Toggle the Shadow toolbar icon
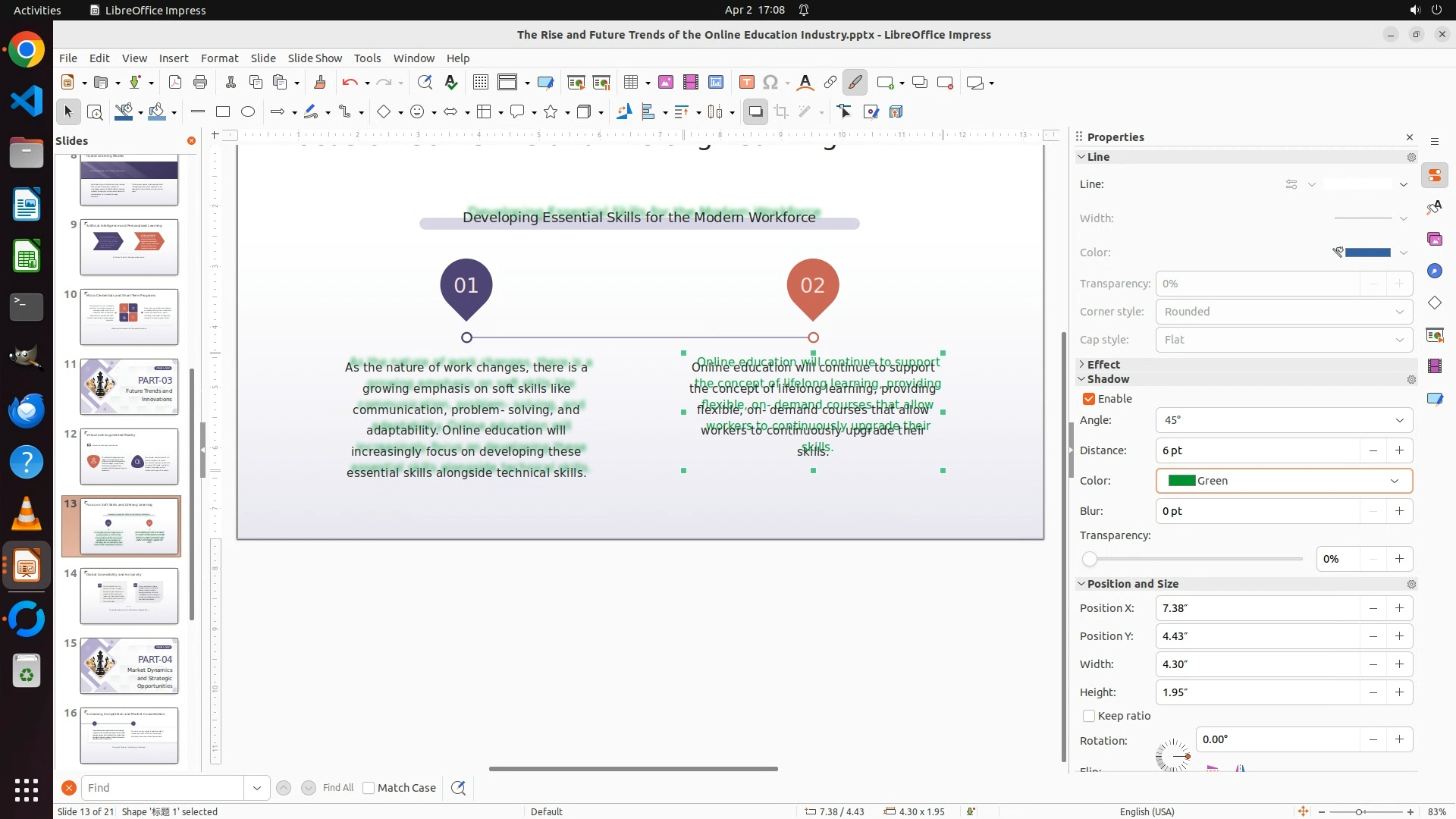Screen dimensions: 1456x819 tap(755, 112)
